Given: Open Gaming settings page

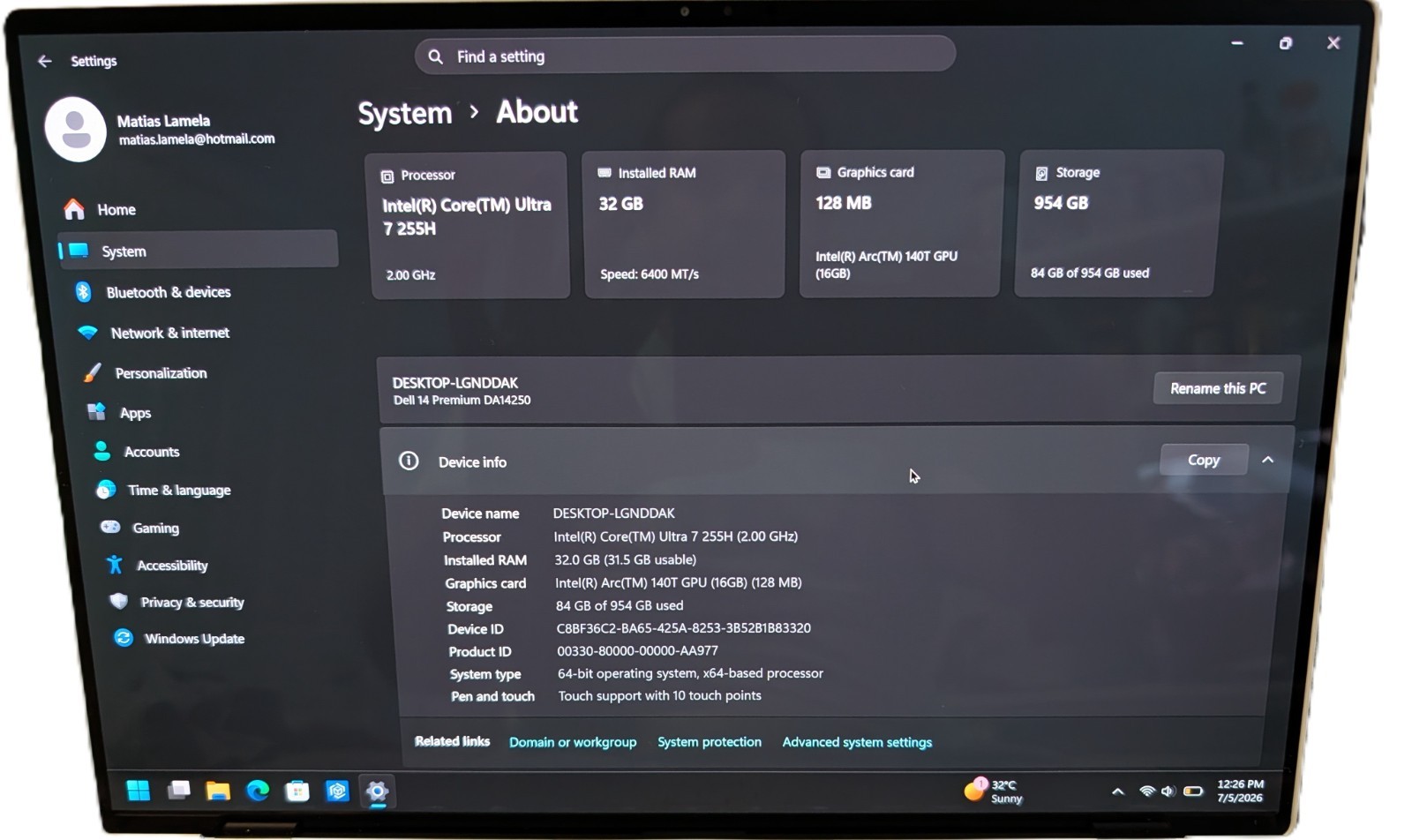Looking at the screenshot, I should click(155, 528).
